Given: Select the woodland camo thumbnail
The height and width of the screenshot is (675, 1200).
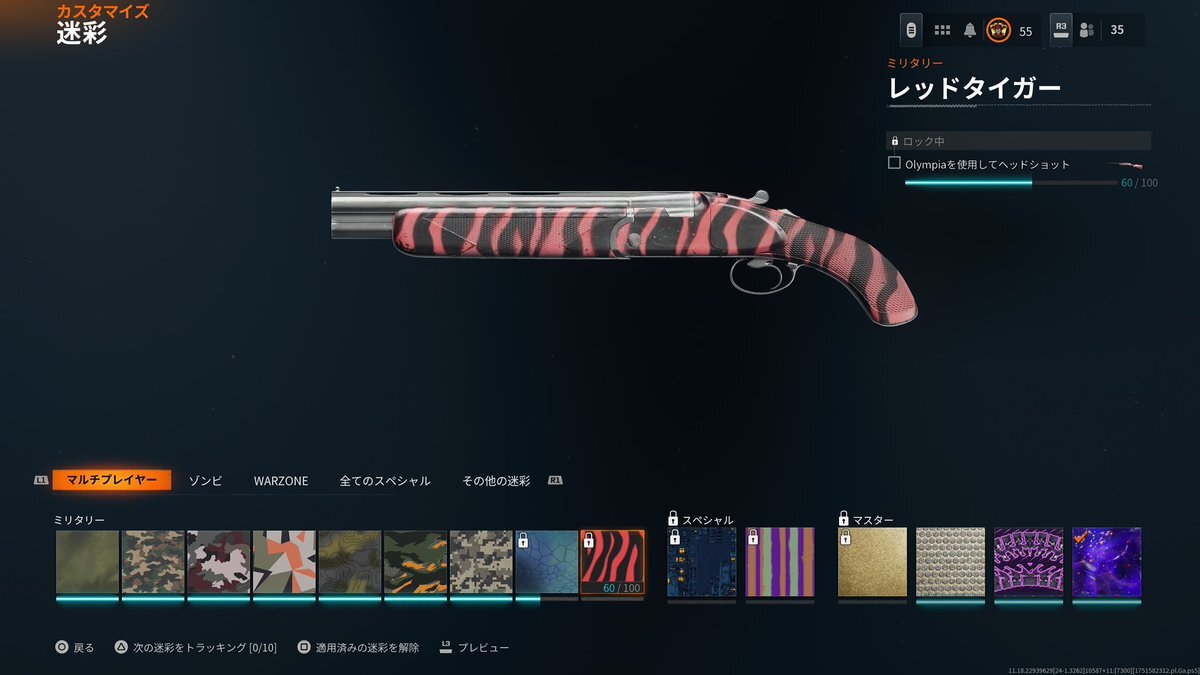Looking at the screenshot, I should coord(153,562).
